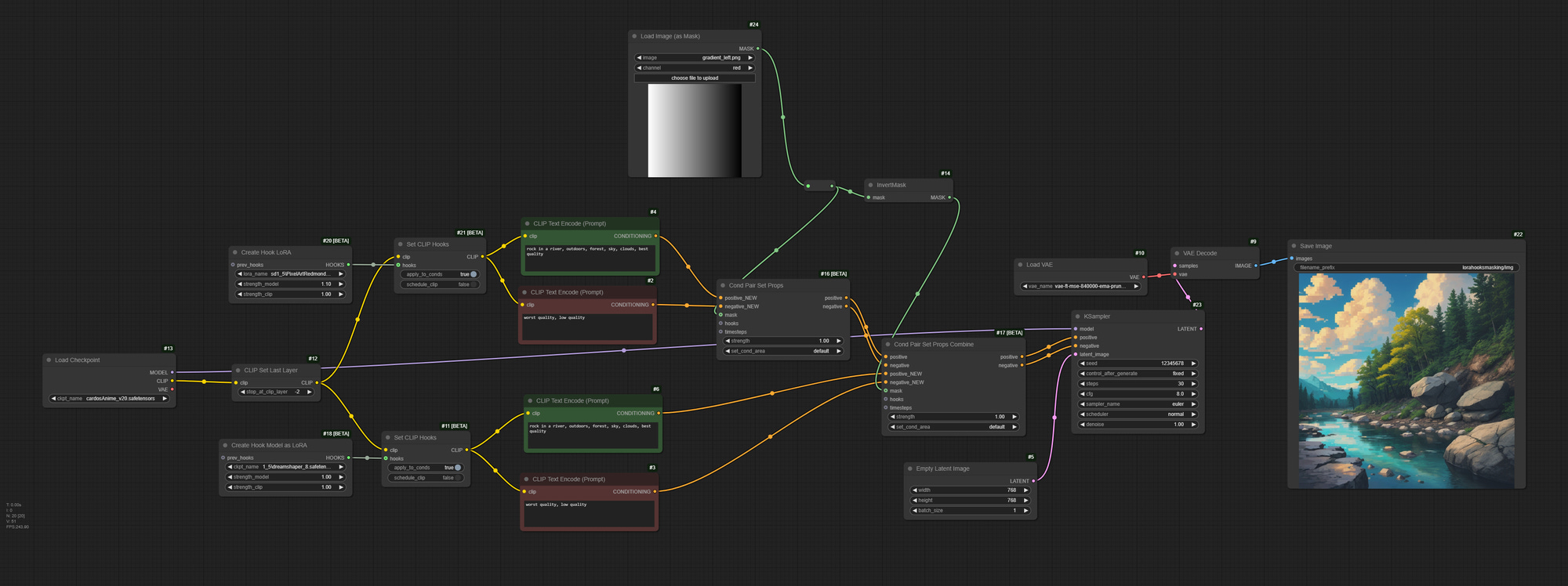Collapse Cond Pair Set Props Combine node dot

tap(887, 344)
